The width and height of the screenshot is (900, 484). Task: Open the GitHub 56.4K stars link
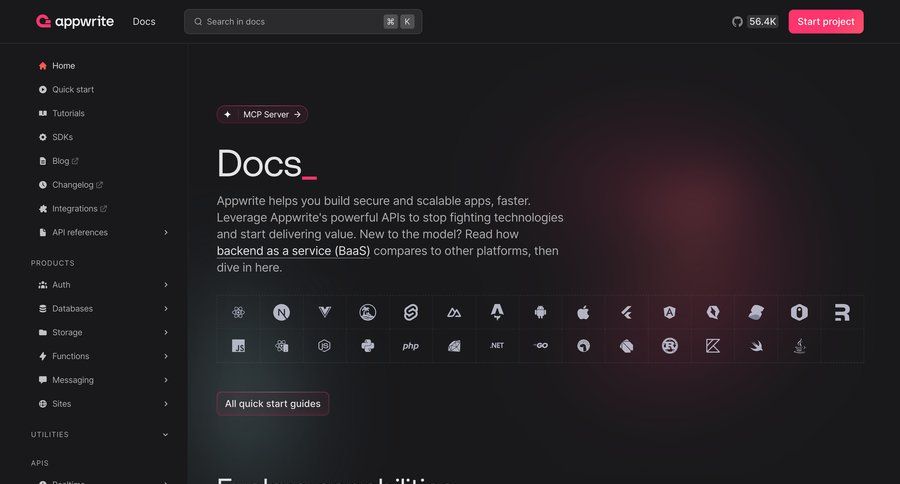pos(755,22)
